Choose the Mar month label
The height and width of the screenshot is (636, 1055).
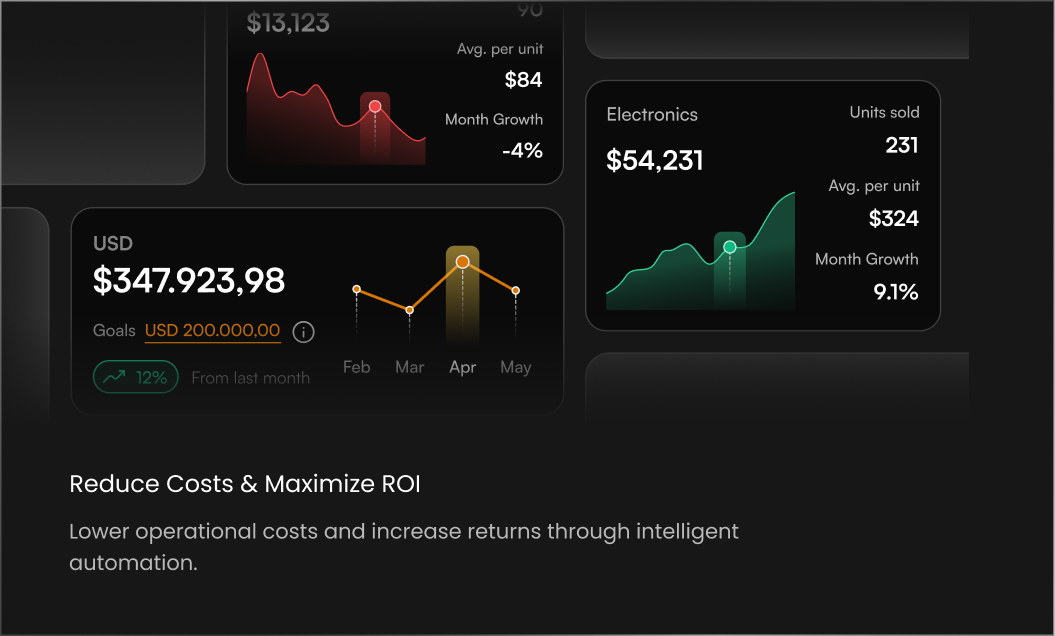410,367
